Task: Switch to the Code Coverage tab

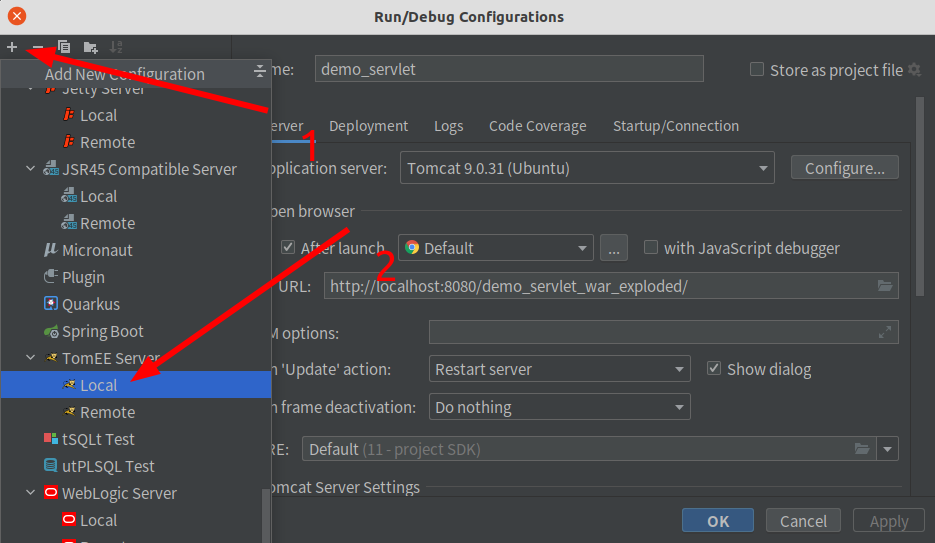Action: coord(538,126)
